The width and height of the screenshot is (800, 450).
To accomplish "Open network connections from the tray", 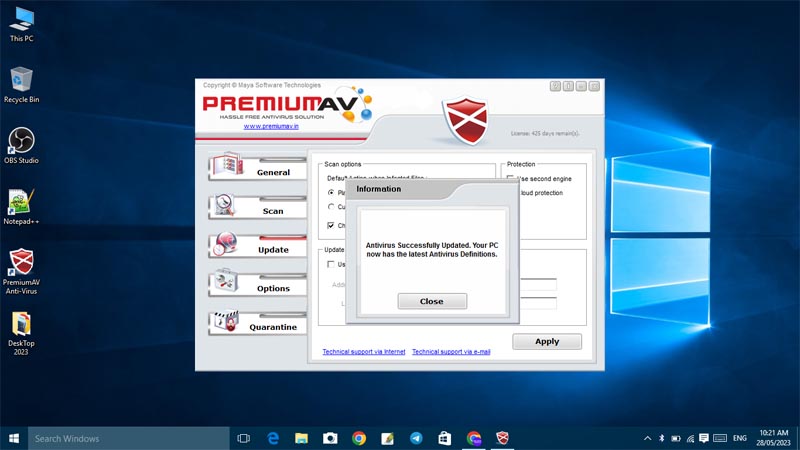I will coord(690,438).
